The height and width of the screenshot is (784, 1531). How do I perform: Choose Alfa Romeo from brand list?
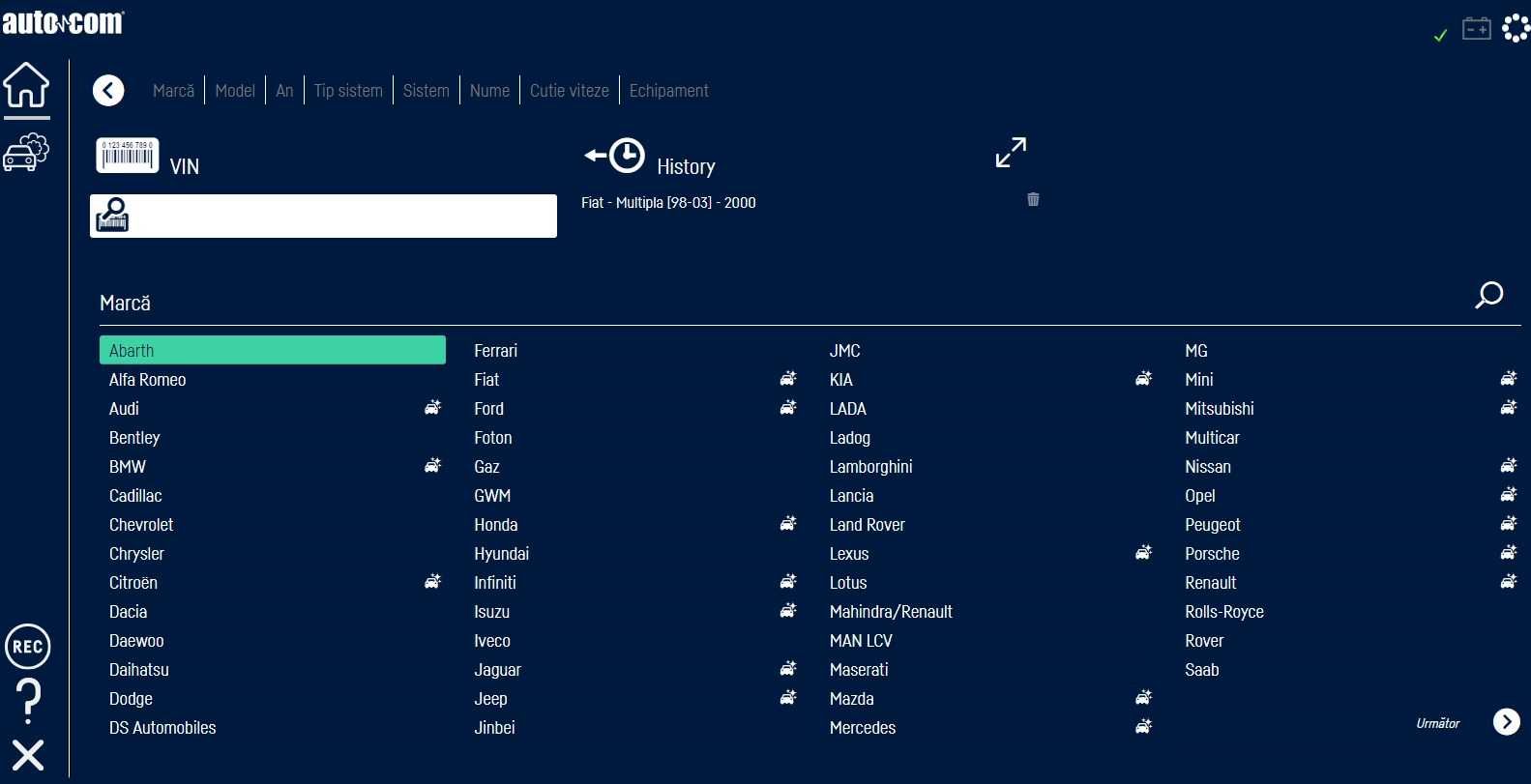[147, 380]
